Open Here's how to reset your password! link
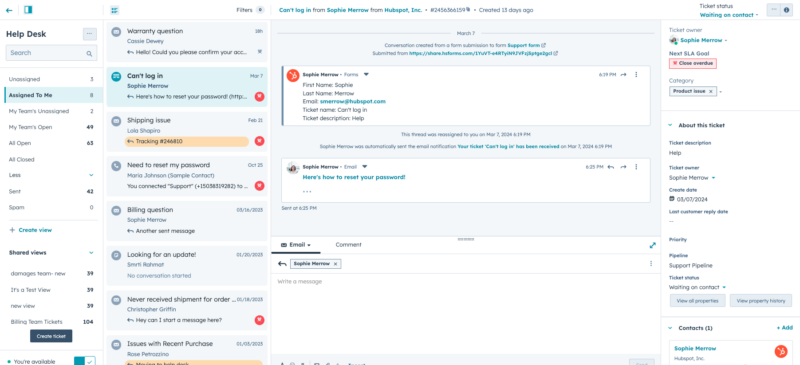 pos(354,177)
